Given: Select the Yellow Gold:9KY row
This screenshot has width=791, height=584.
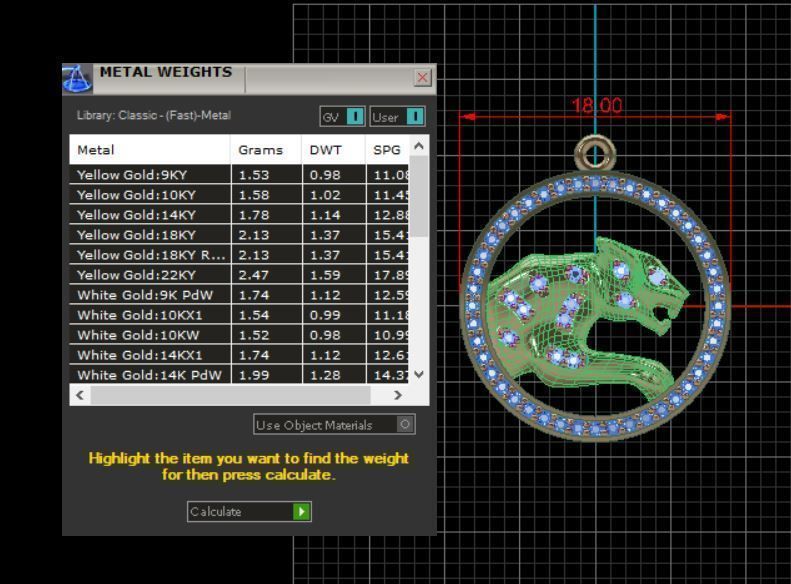Looking at the screenshot, I should [240, 174].
